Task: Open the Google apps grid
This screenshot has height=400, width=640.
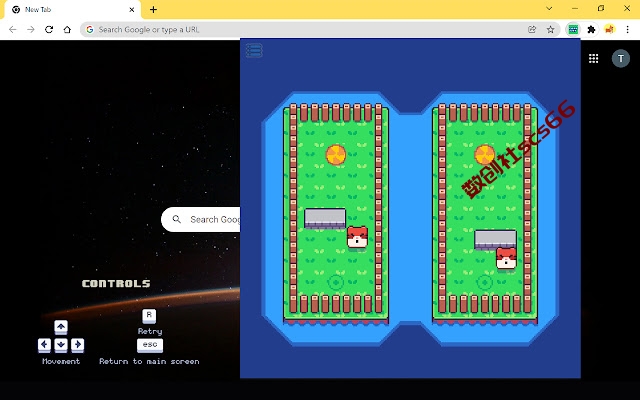Action: pyautogui.click(x=593, y=58)
